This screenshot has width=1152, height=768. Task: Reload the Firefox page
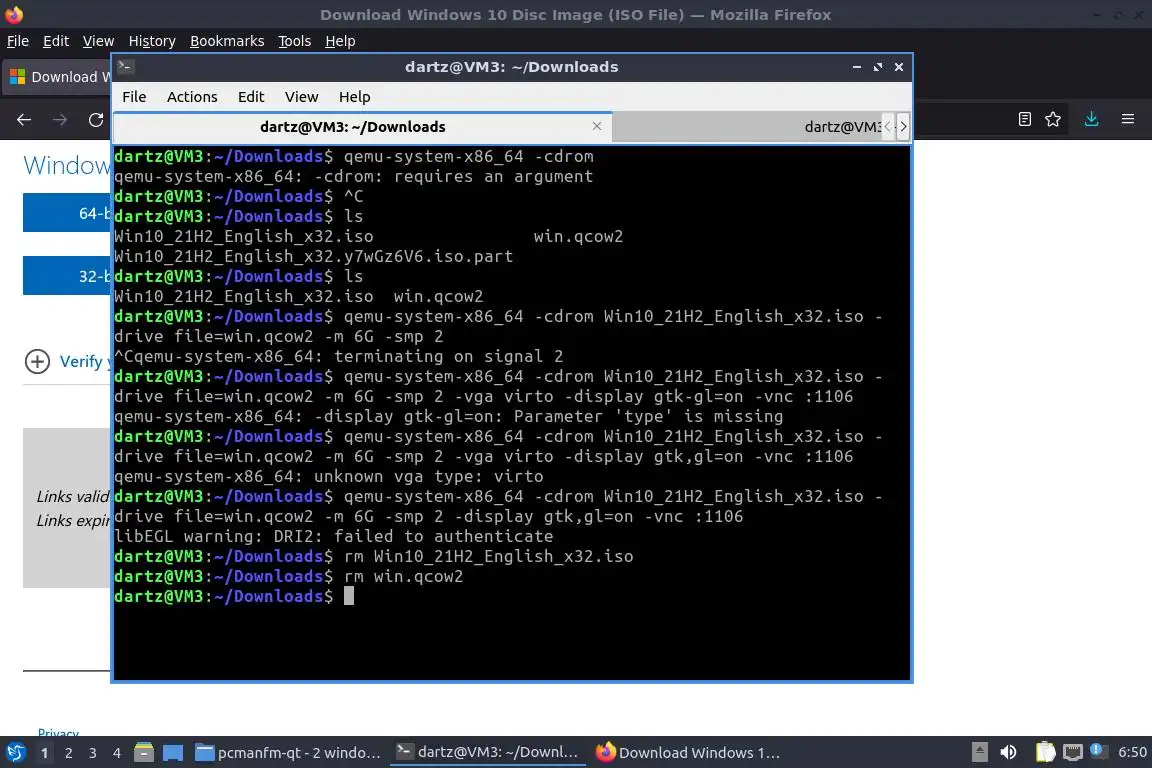pos(96,119)
